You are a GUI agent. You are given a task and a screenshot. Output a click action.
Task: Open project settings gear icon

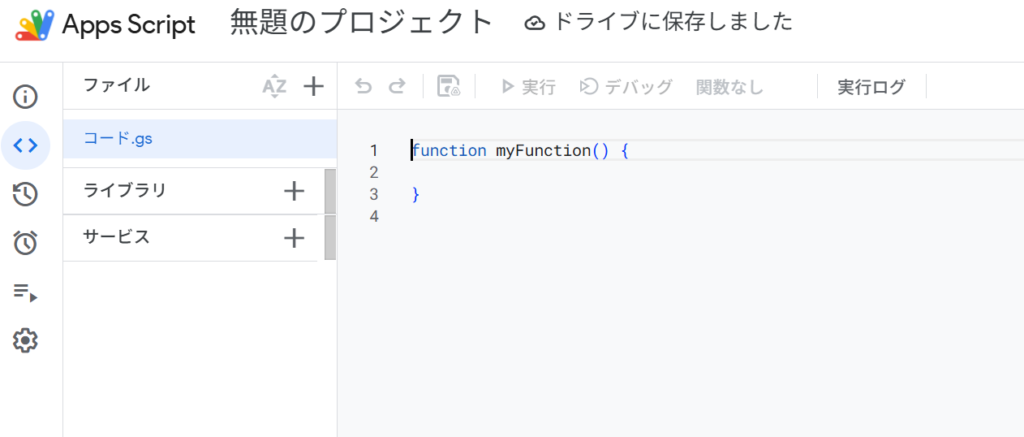click(x=25, y=341)
